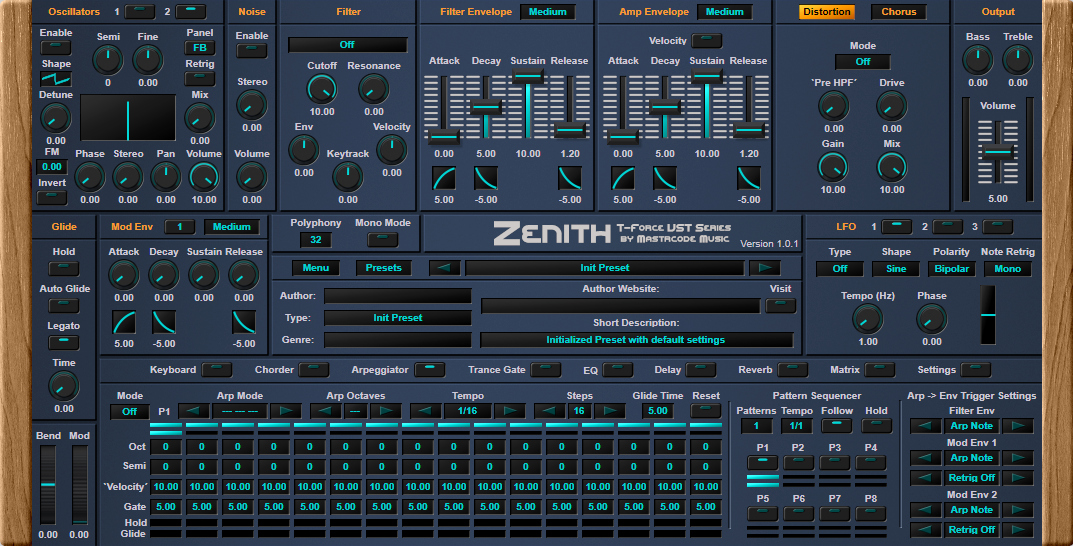Toggle the Auto Glide switch
Screen dimensions: 1073x546
[x=64, y=304]
